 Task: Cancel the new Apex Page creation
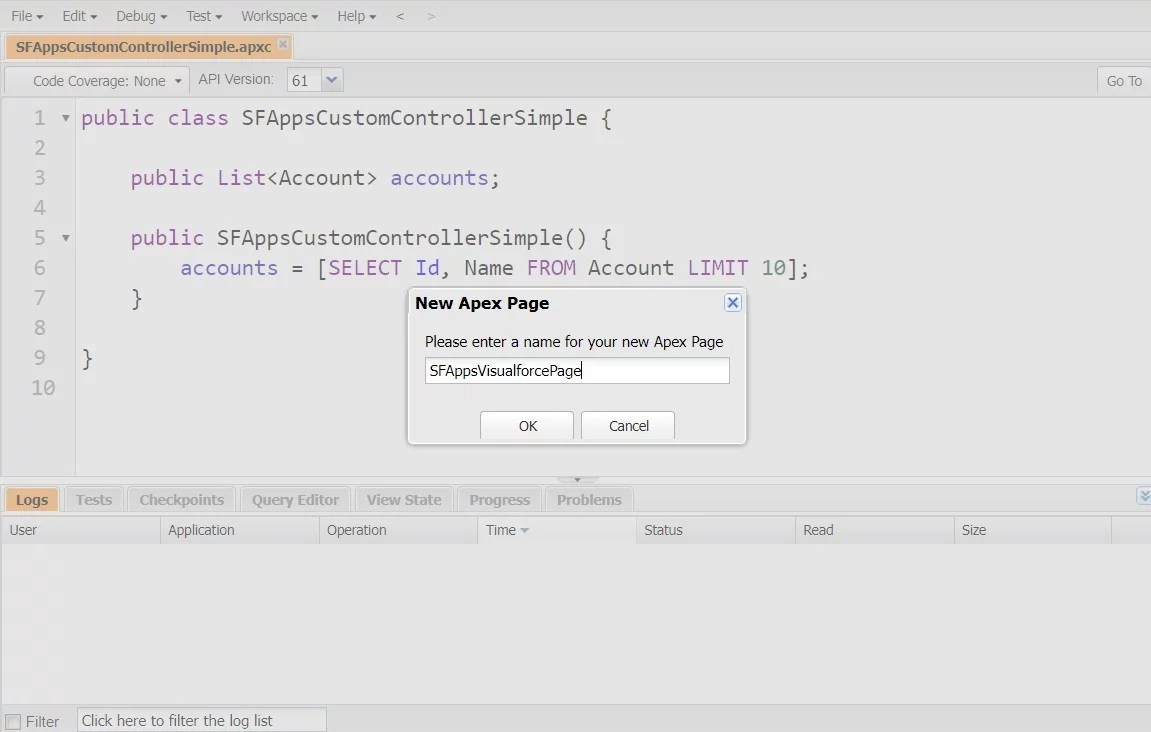(x=627, y=425)
